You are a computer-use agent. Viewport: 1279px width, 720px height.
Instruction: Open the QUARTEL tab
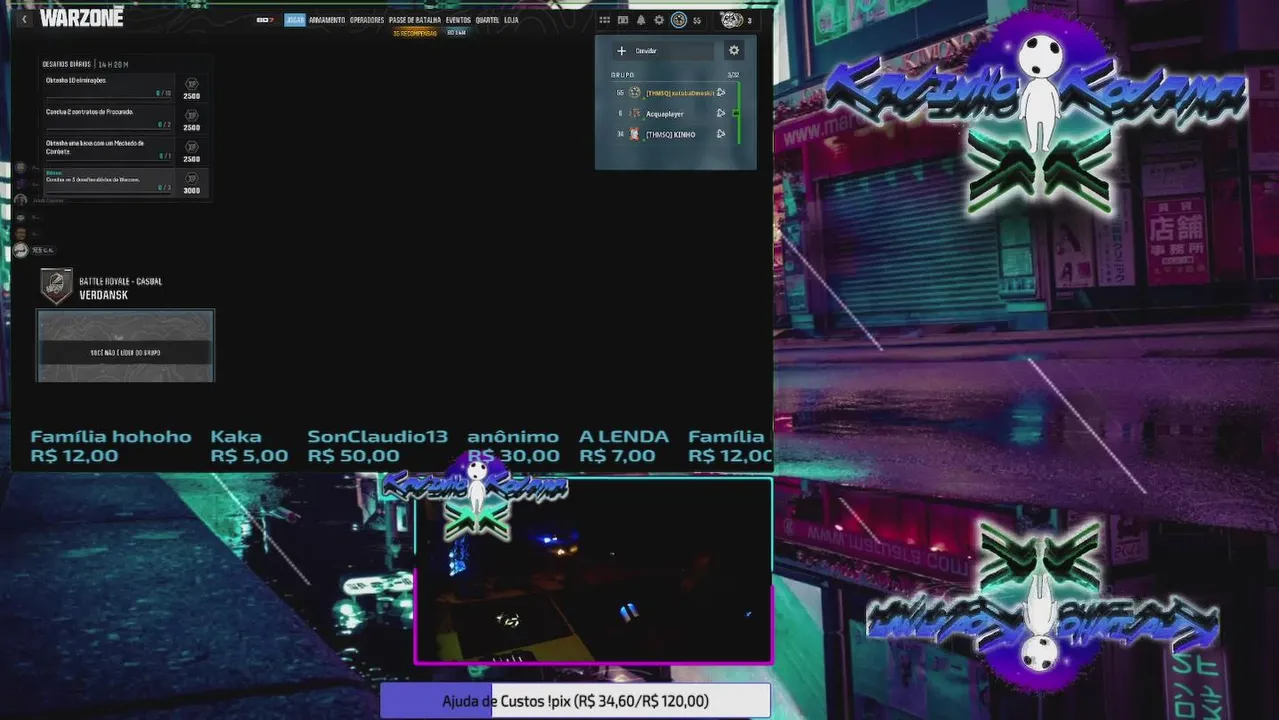point(487,20)
